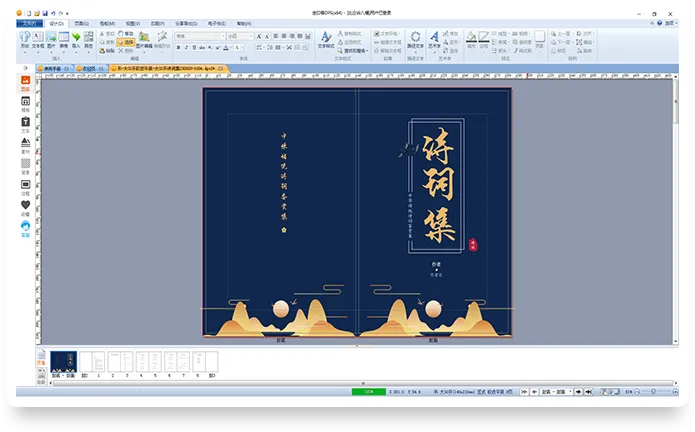This screenshot has width=695, height=432.
Task: Switch to the 视图(V) ribbon tab
Action: [x=133, y=21]
